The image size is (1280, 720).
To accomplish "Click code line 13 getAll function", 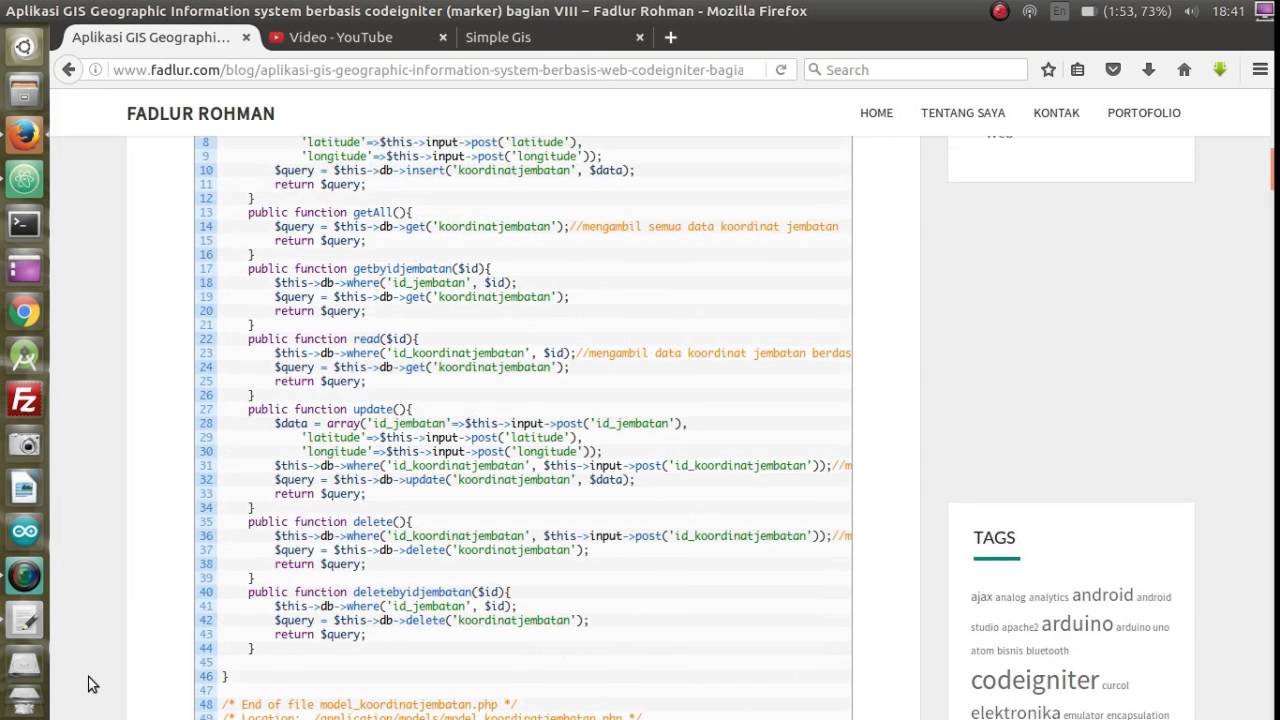I will tap(329, 212).
